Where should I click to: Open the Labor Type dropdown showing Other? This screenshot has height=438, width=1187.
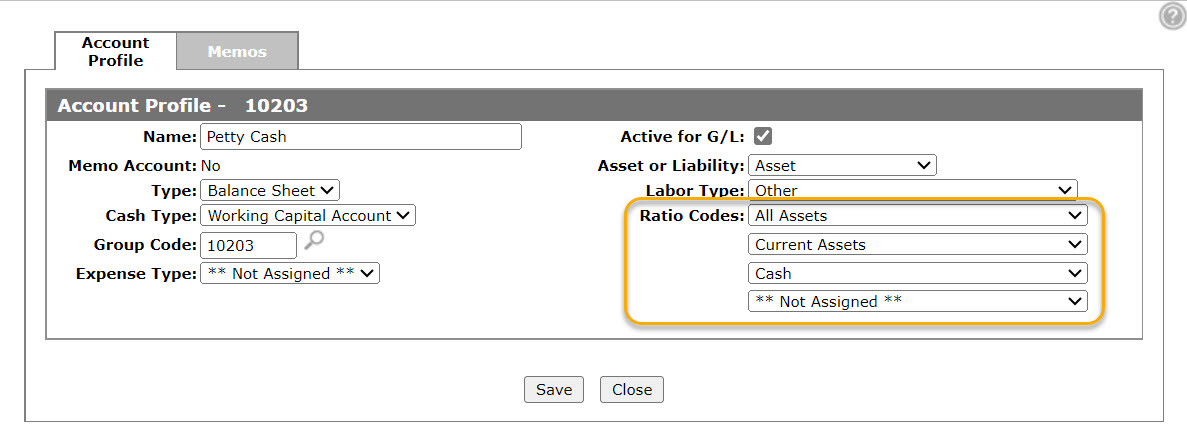coord(912,190)
